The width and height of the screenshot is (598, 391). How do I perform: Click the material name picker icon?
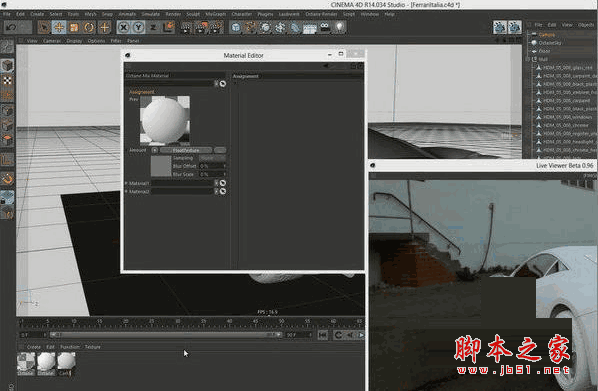coord(223,84)
